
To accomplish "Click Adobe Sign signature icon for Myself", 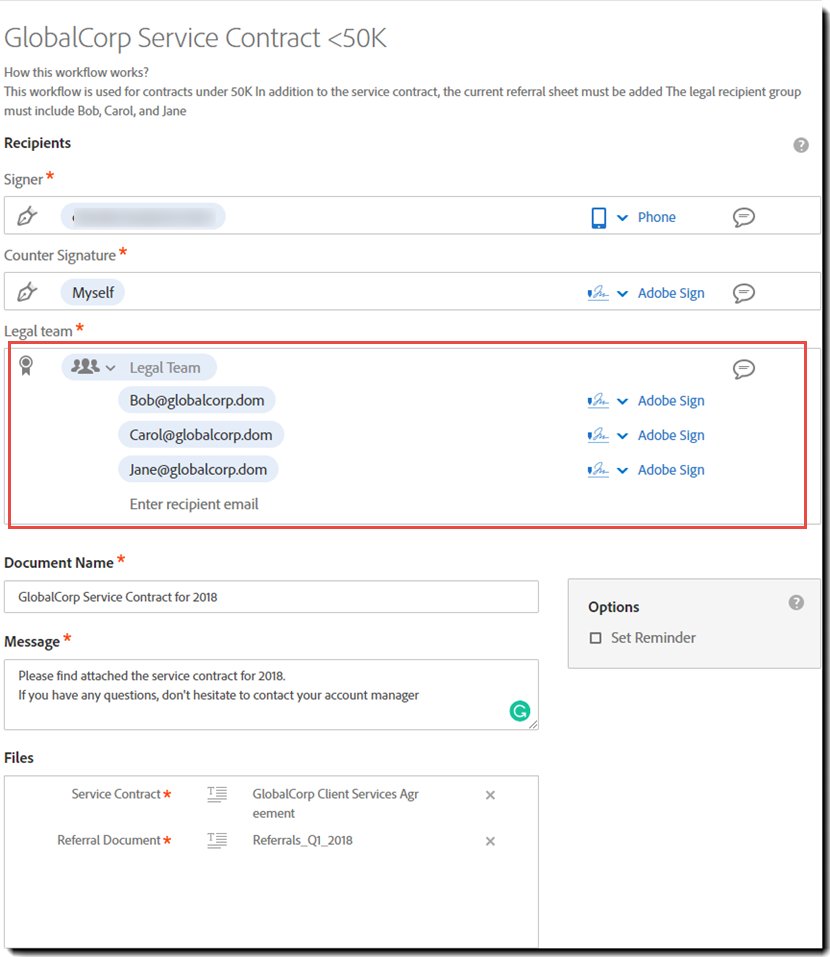I will pos(598,293).
